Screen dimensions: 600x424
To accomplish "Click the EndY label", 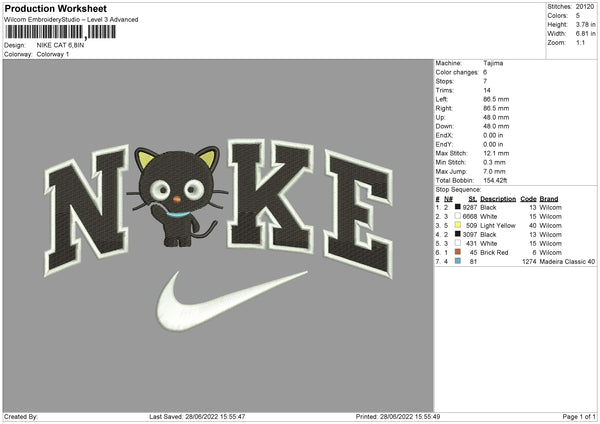I will (444, 144).
